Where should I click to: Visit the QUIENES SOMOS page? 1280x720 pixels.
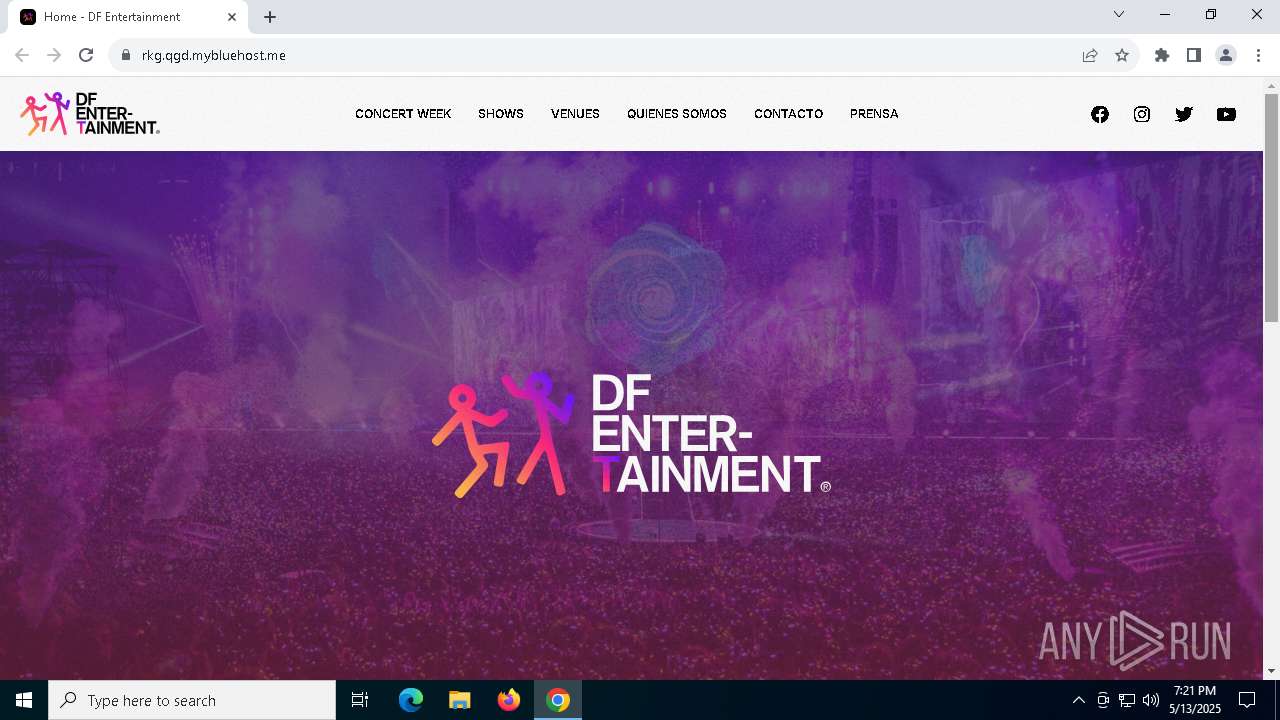(677, 114)
